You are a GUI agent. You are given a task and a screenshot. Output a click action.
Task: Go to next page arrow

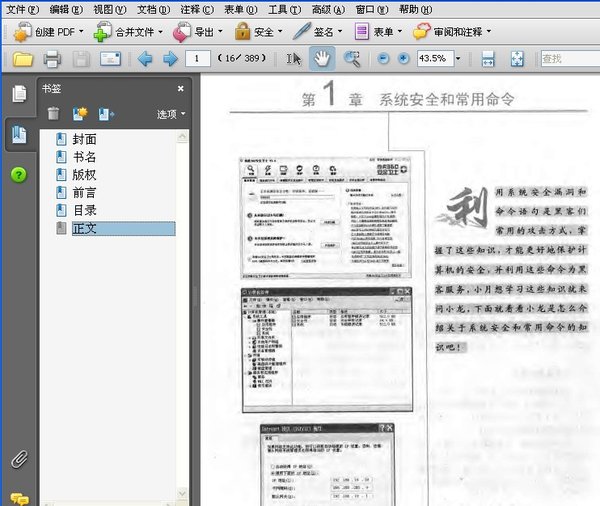[x=170, y=59]
